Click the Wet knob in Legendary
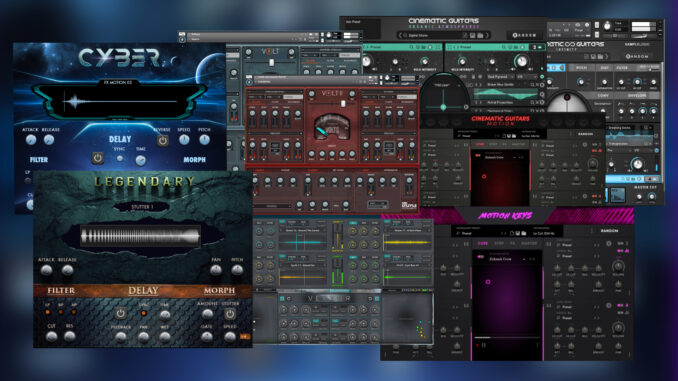This screenshot has height=381, width=678. pos(165,337)
